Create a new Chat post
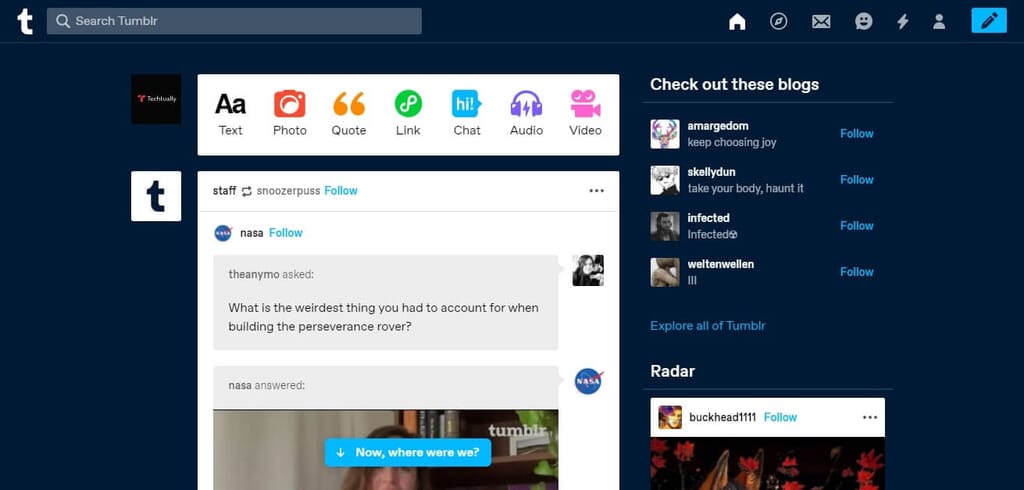1024x490 pixels. [x=467, y=114]
